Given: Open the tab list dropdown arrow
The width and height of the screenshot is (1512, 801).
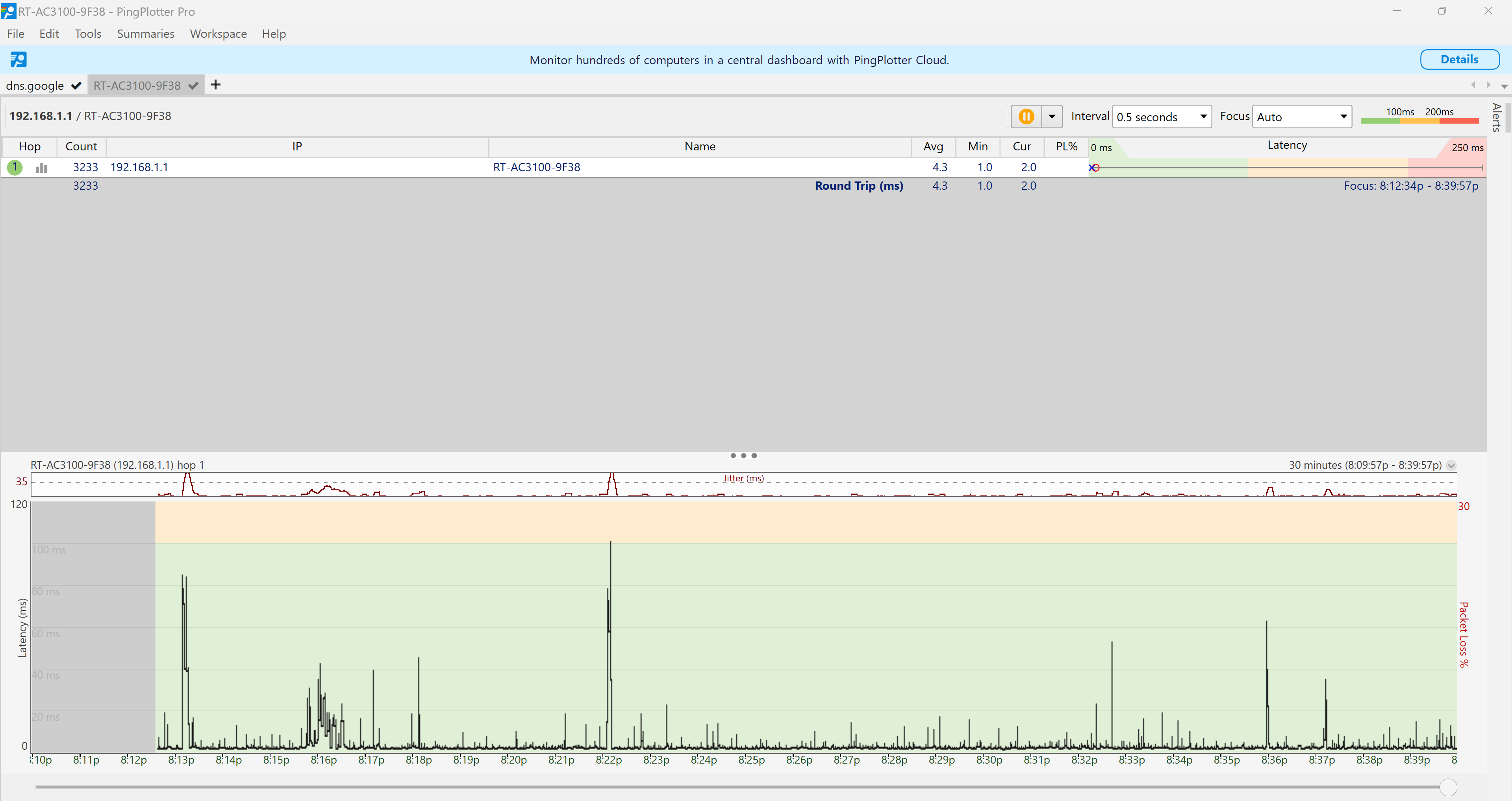Looking at the screenshot, I should point(1504,86).
